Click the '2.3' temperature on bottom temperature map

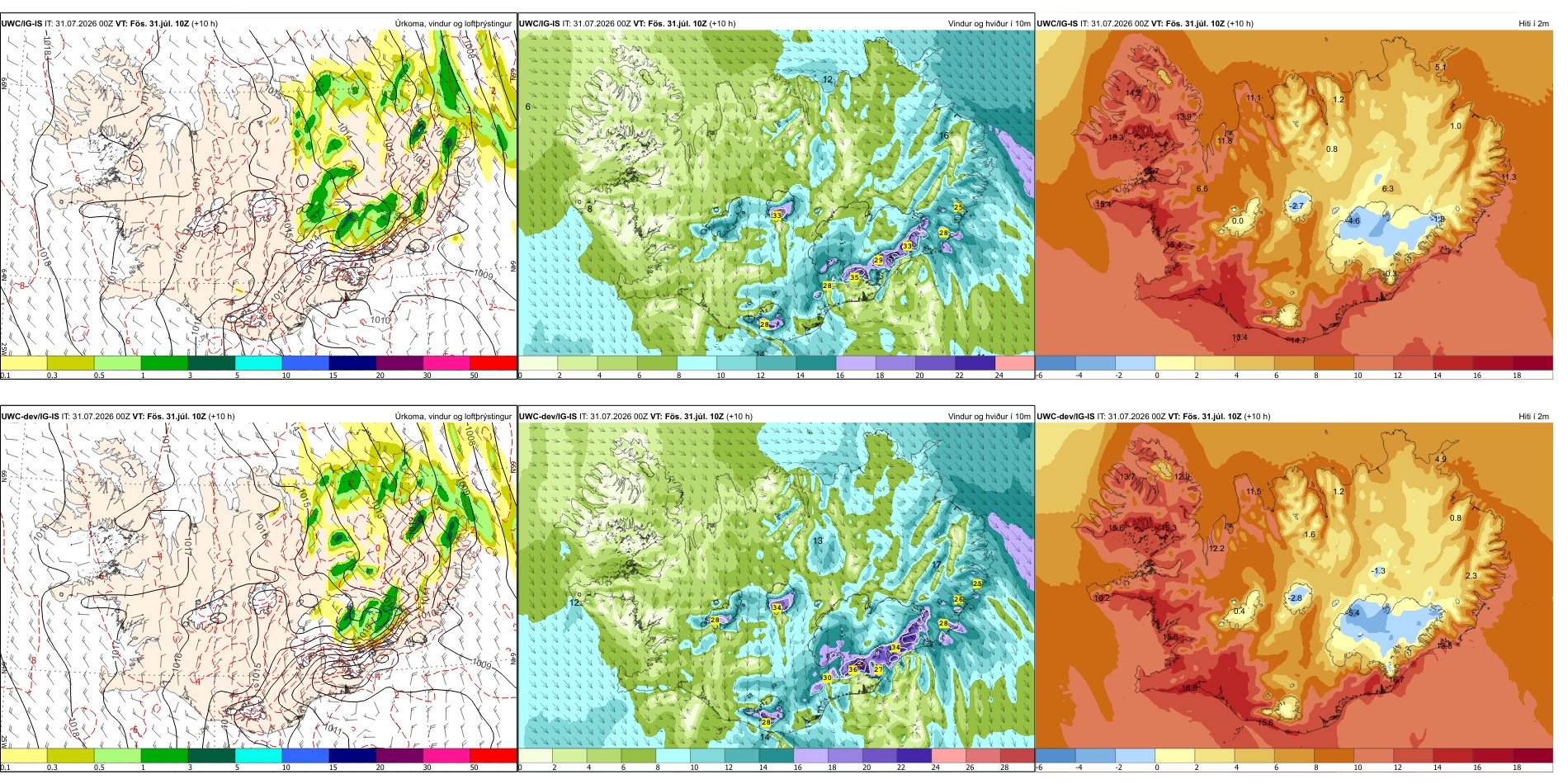(x=1471, y=576)
